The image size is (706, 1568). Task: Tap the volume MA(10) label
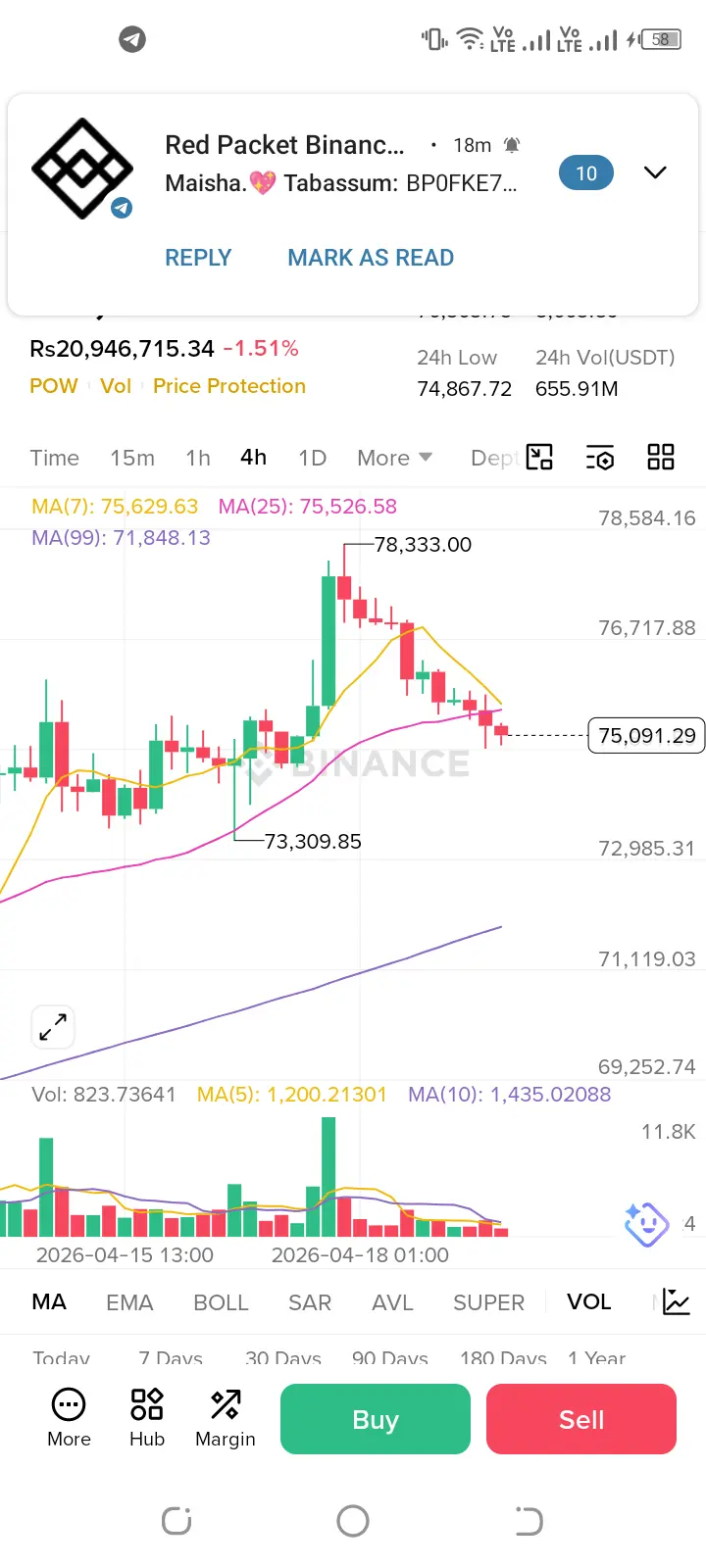[x=510, y=1095]
